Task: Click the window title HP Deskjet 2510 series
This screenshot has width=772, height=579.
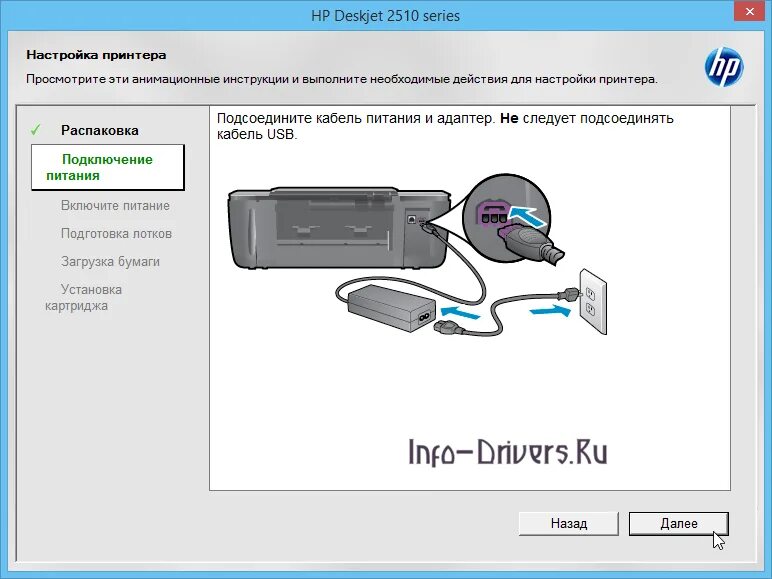Action: point(386,16)
